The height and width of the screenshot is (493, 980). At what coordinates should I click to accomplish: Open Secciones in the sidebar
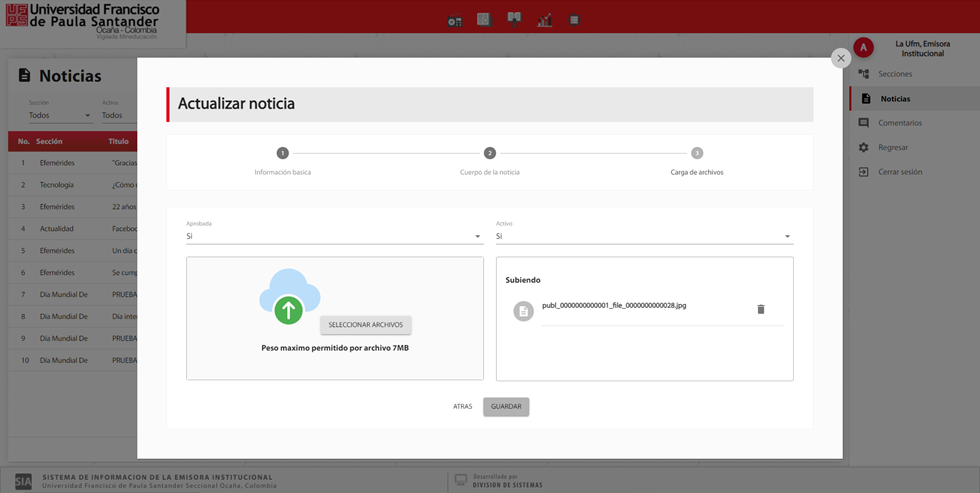pyautogui.click(x=895, y=74)
